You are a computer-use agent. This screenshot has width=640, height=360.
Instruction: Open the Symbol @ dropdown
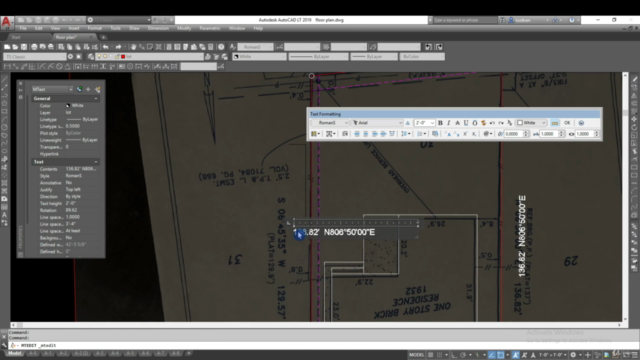coord(487,134)
